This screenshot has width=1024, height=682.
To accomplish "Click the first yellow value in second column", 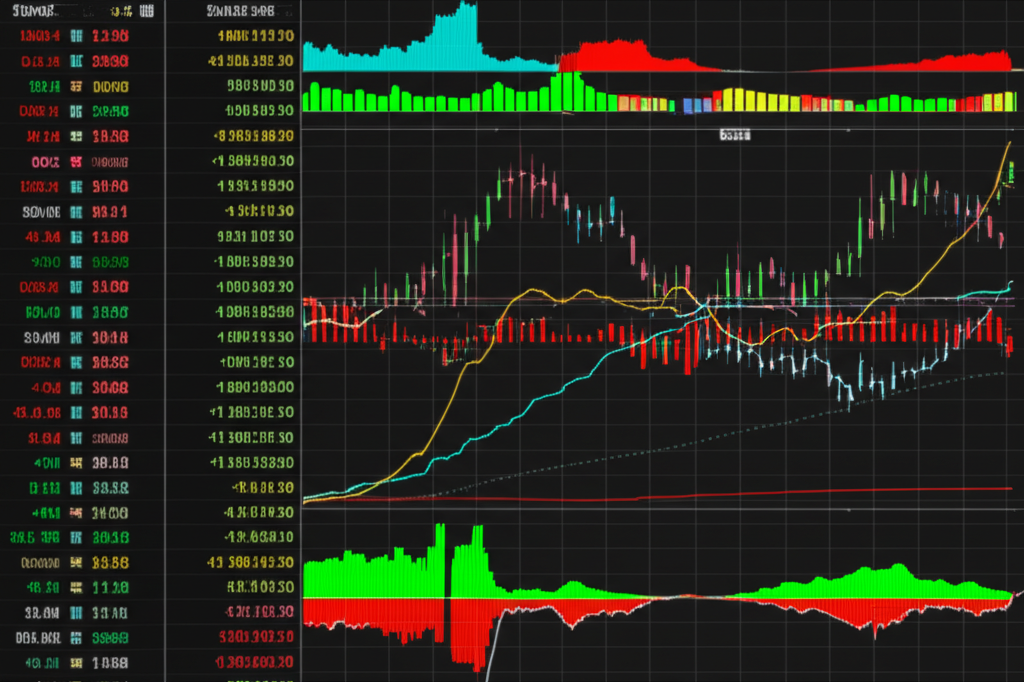I will pos(253,37).
